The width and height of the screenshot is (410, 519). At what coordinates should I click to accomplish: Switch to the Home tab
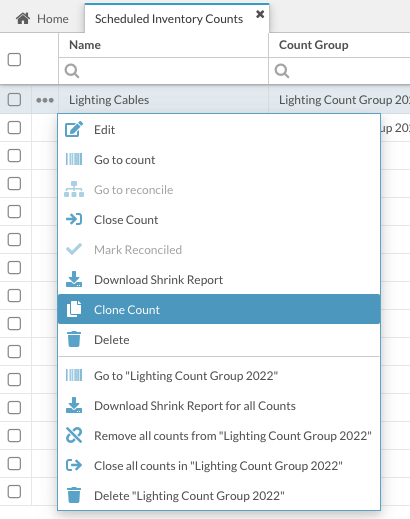(x=42, y=19)
